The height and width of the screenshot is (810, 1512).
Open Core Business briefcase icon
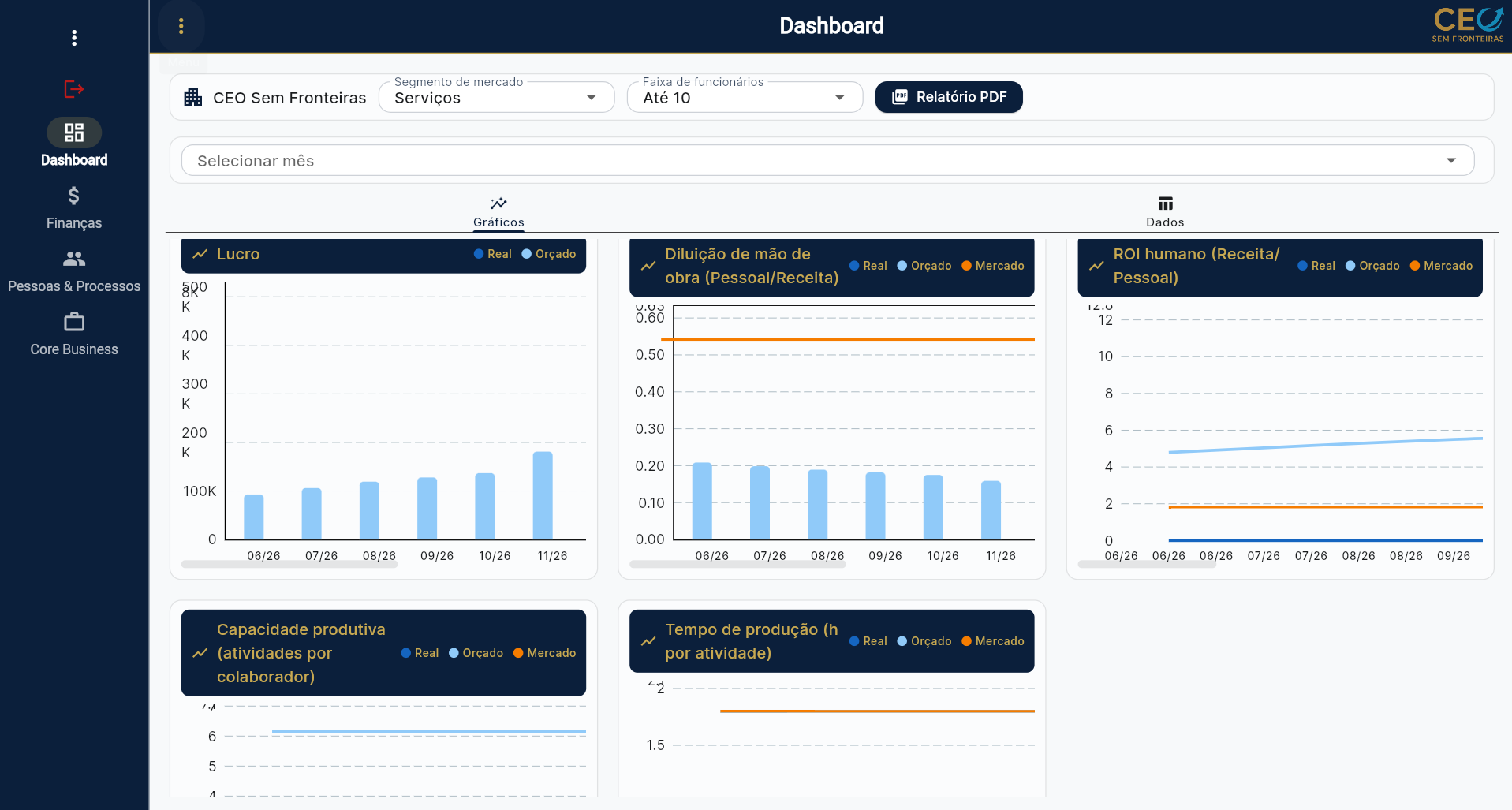point(74,322)
